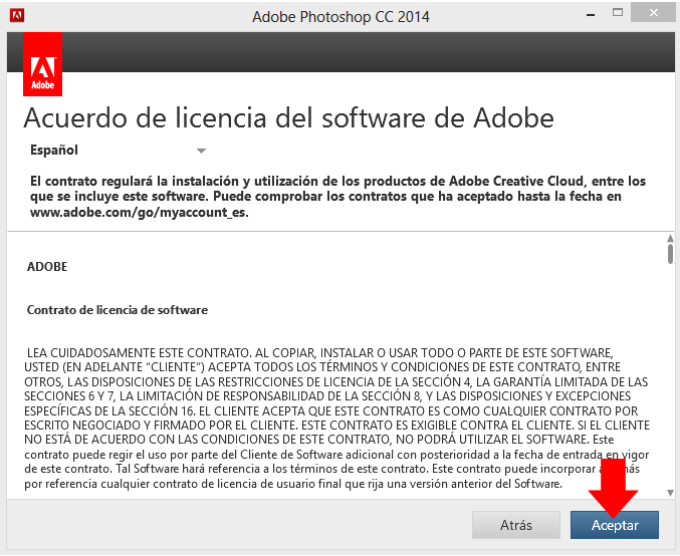Open the language dropdown arrow

click(x=201, y=151)
